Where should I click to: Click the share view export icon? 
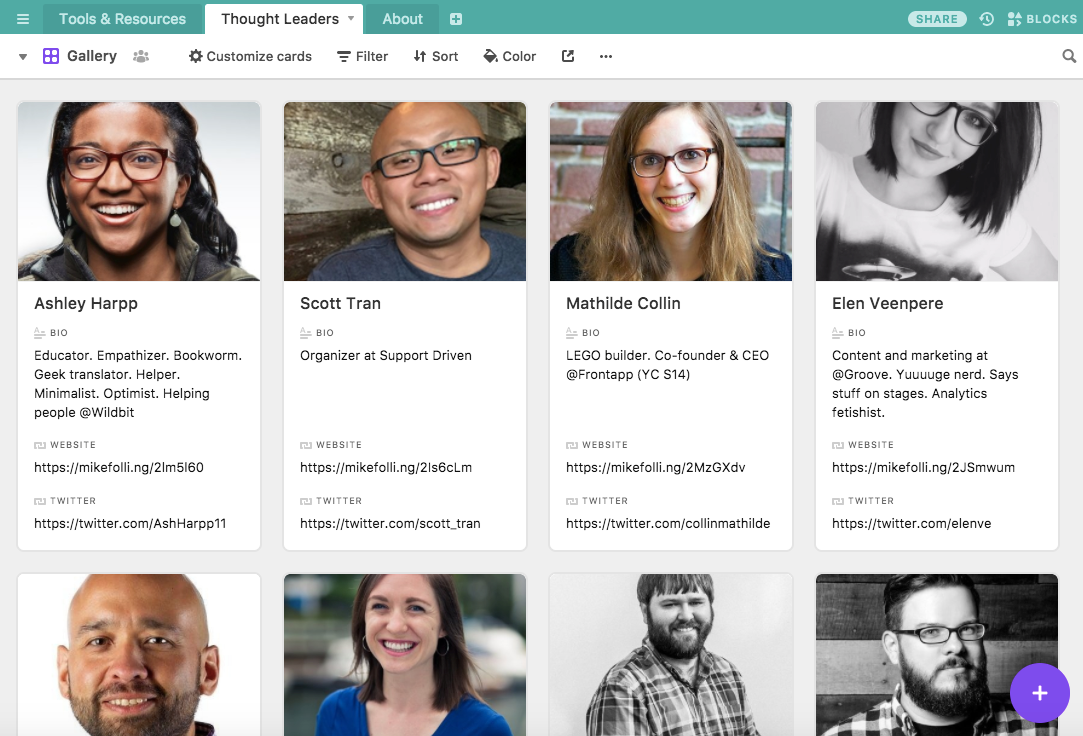[567, 57]
